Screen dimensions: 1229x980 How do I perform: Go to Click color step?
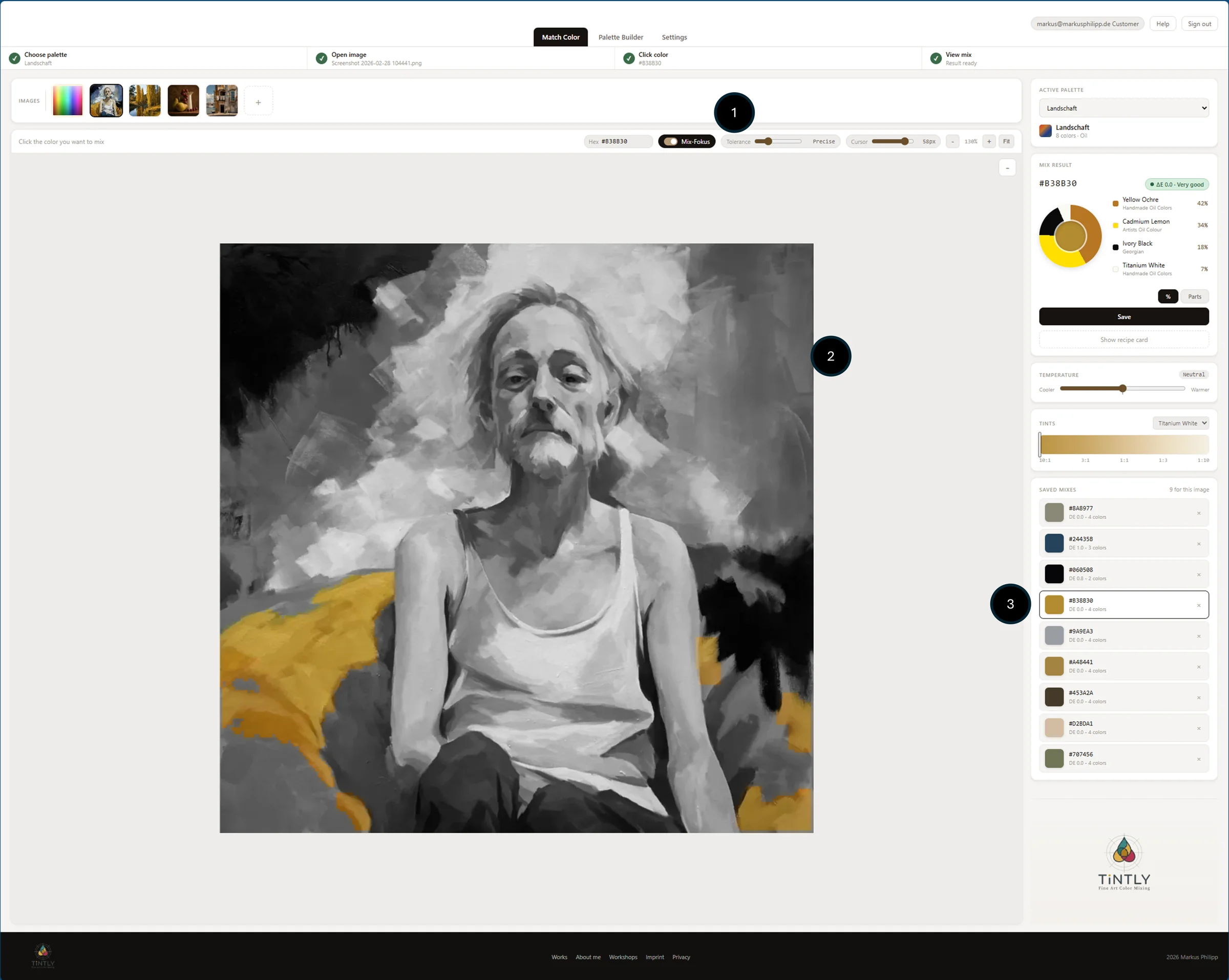pyautogui.click(x=768, y=58)
